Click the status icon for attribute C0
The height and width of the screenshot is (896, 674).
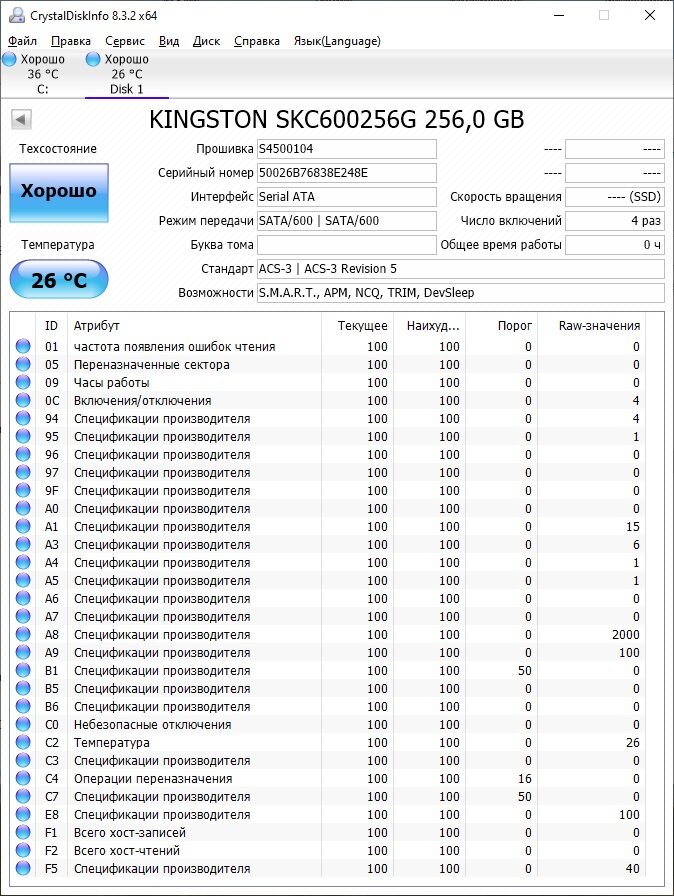tap(23, 724)
